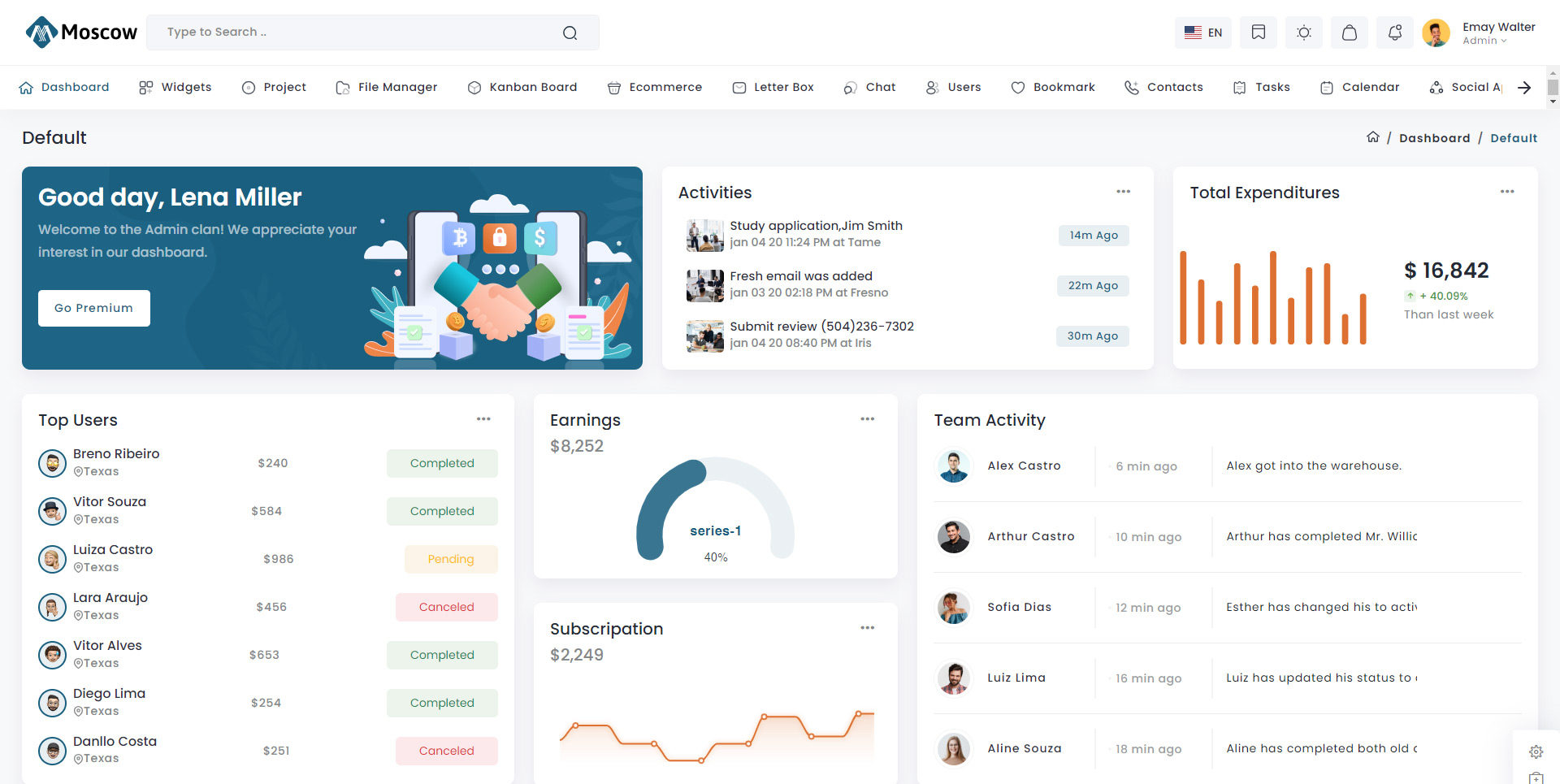Click the home icon in breadcrumb
Image resolution: width=1560 pixels, height=784 pixels.
1373,137
